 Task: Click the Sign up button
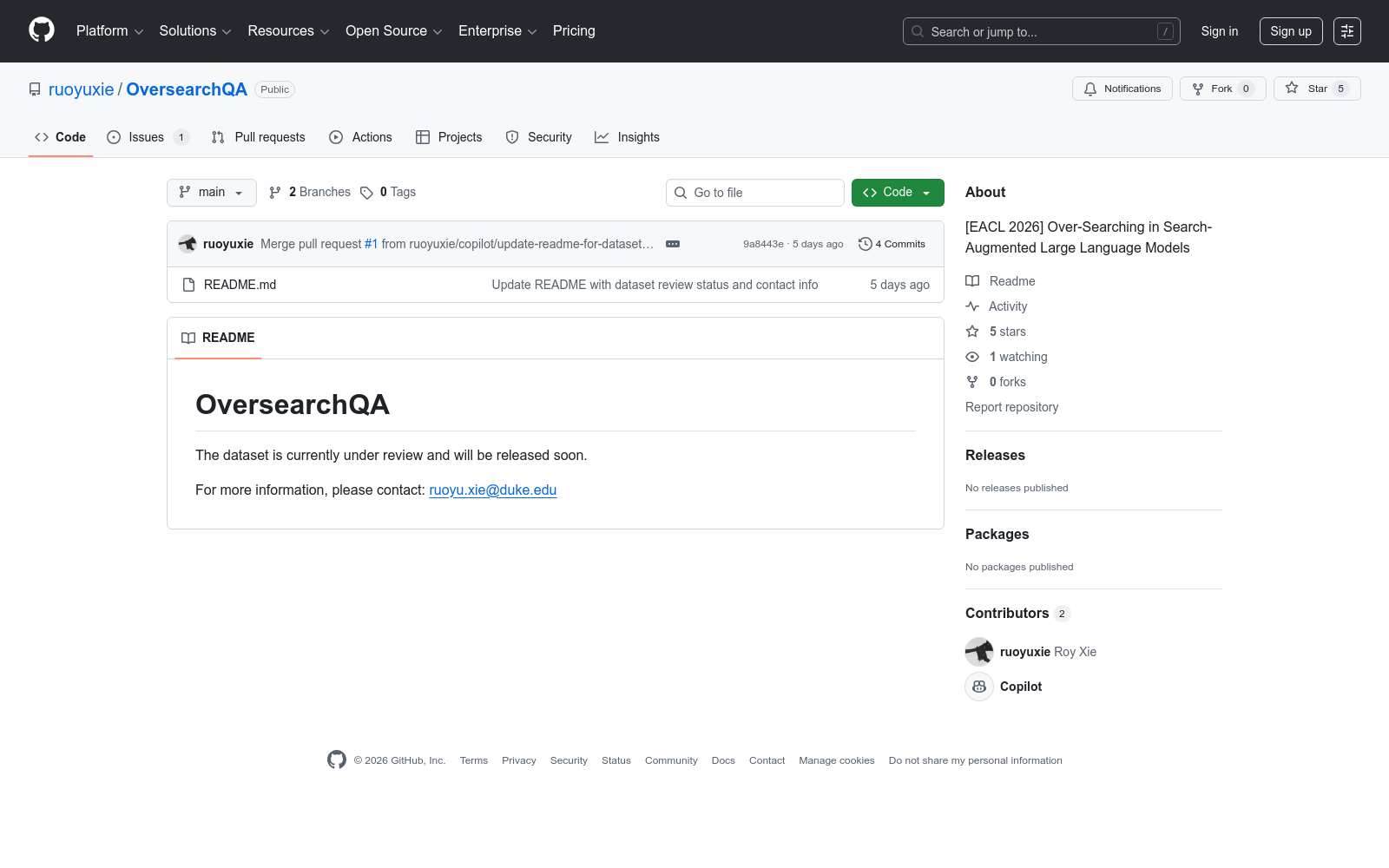coord(1291,31)
